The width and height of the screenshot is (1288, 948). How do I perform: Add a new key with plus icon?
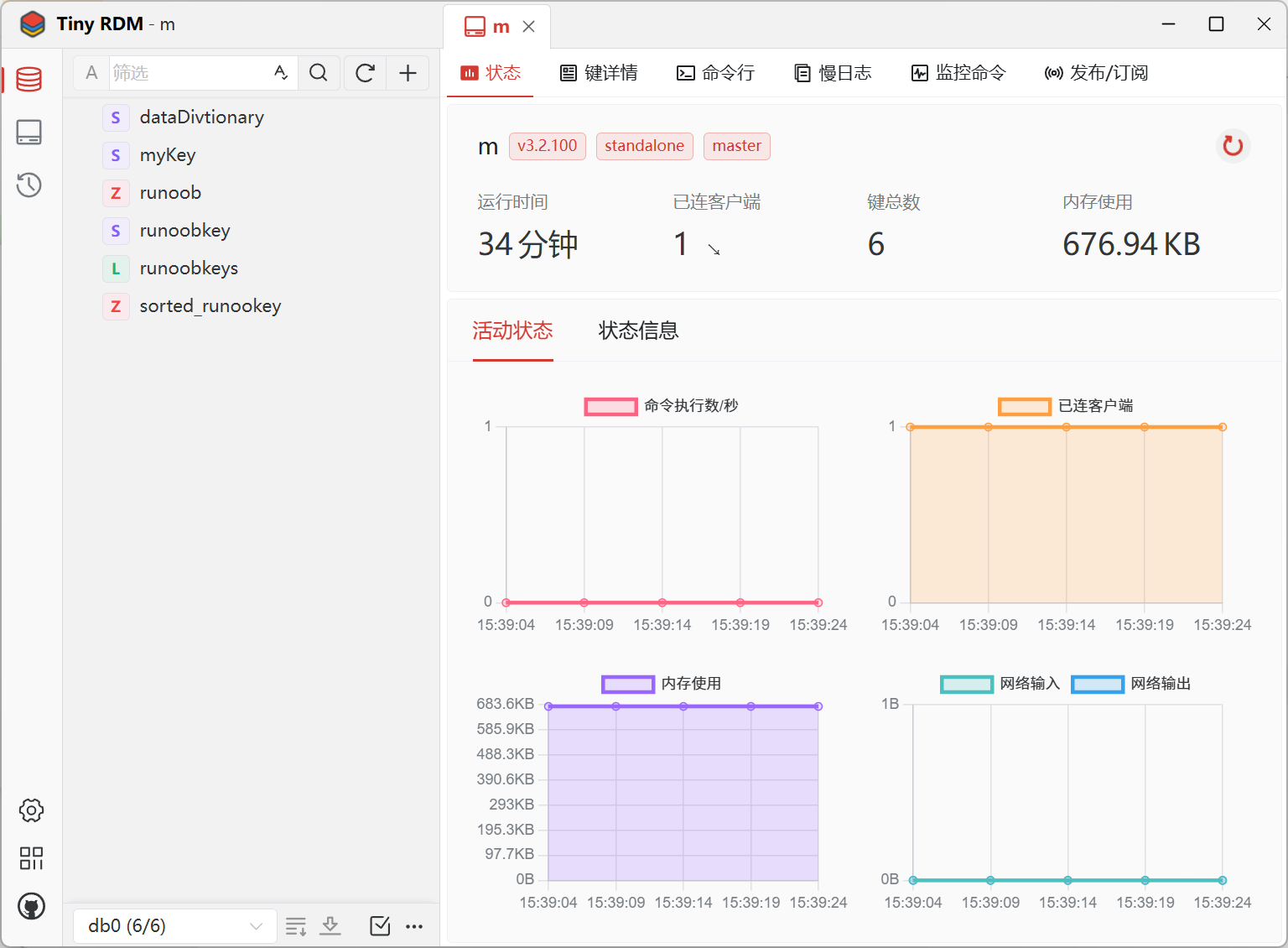click(x=408, y=73)
